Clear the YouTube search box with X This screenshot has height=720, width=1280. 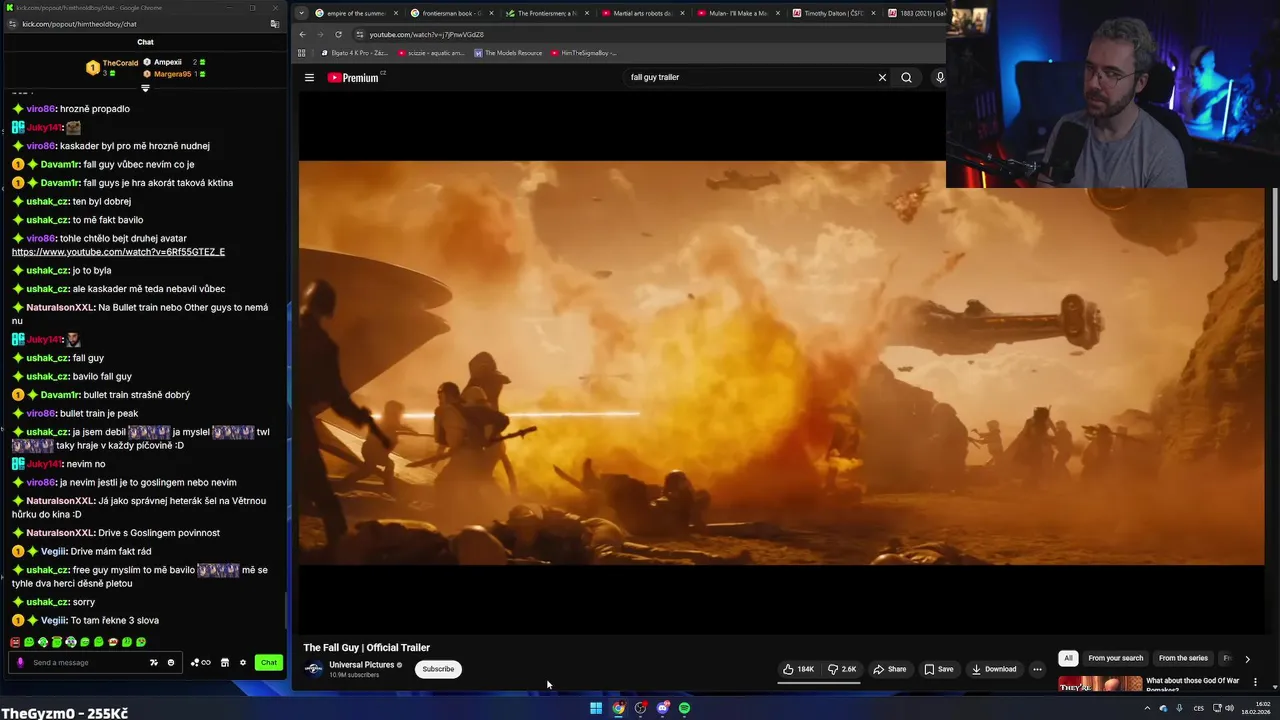pyautogui.click(x=882, y=77)
